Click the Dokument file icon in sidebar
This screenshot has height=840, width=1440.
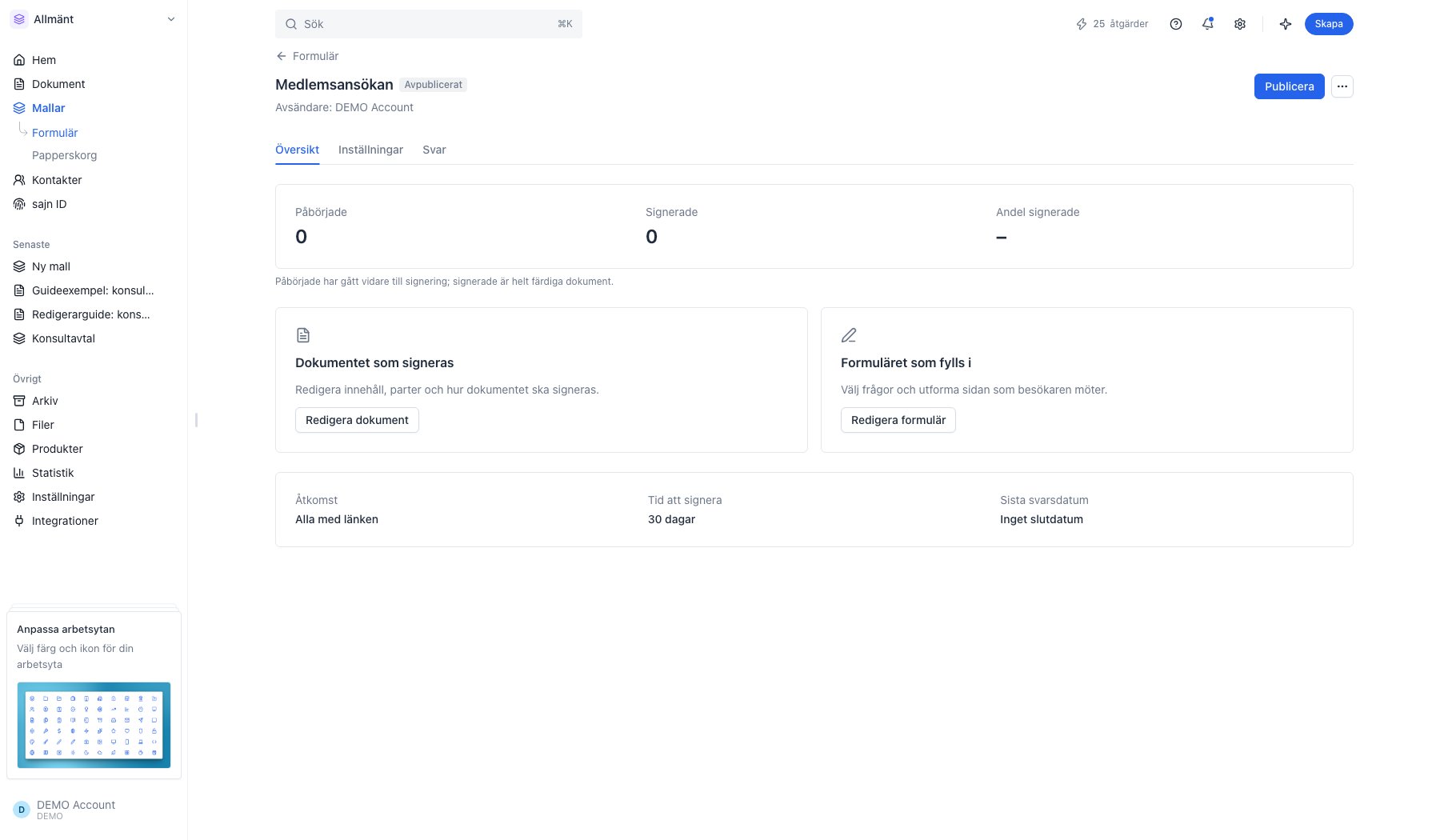coord(19,84)
